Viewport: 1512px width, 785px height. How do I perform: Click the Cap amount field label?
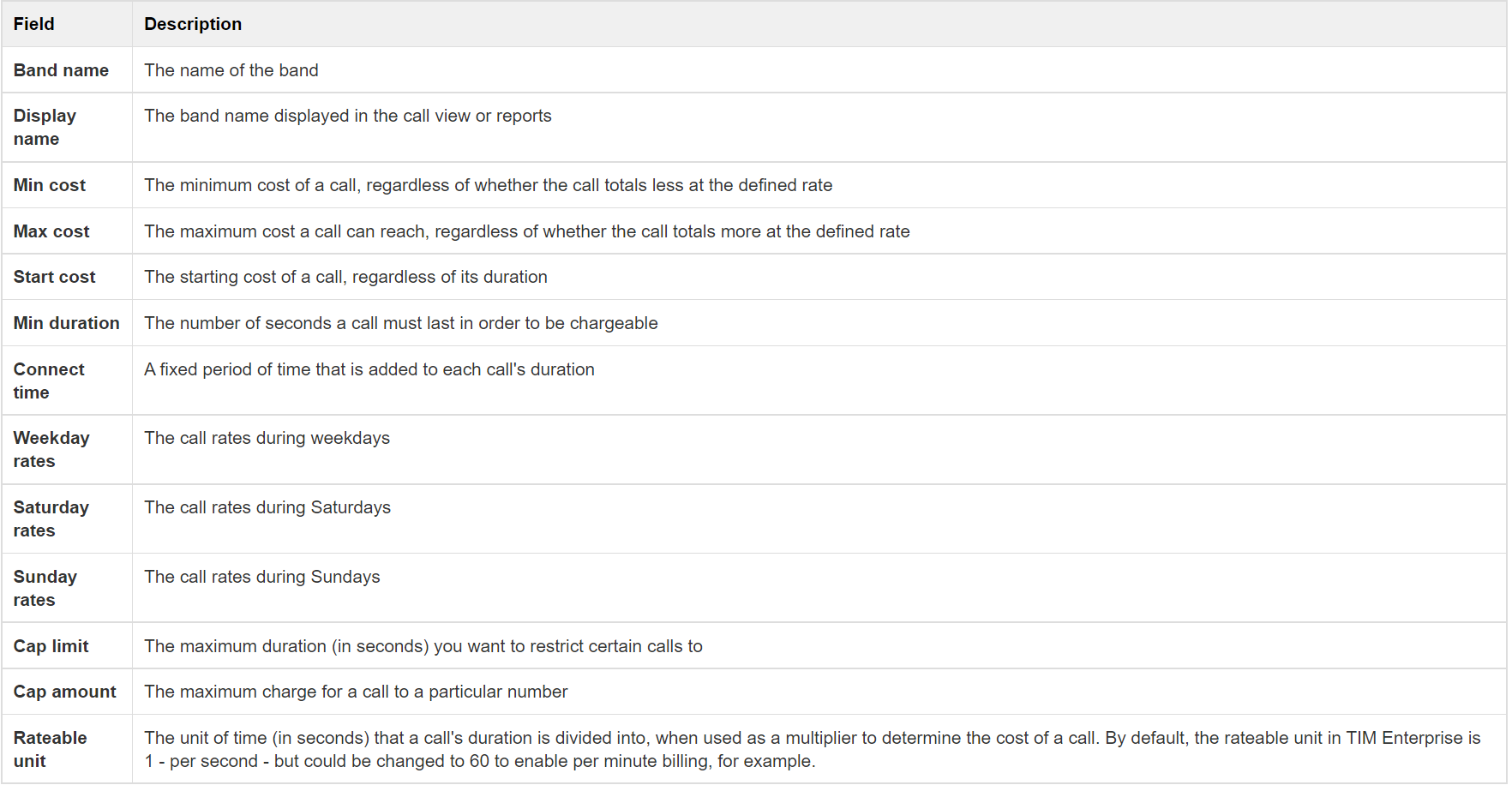[64, 692]
